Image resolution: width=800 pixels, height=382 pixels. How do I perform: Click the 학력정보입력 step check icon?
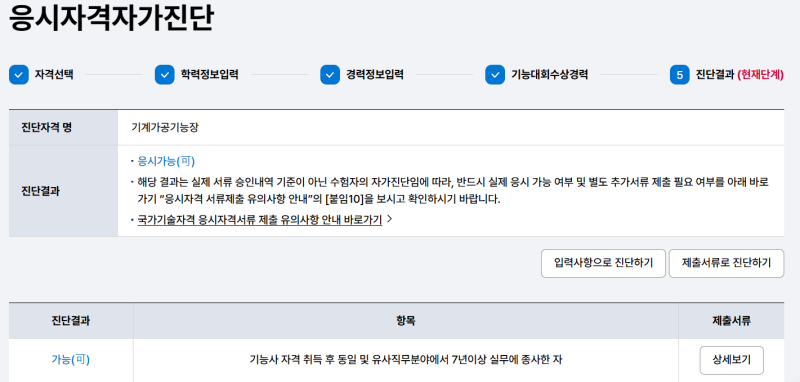[x=164, y=75]
